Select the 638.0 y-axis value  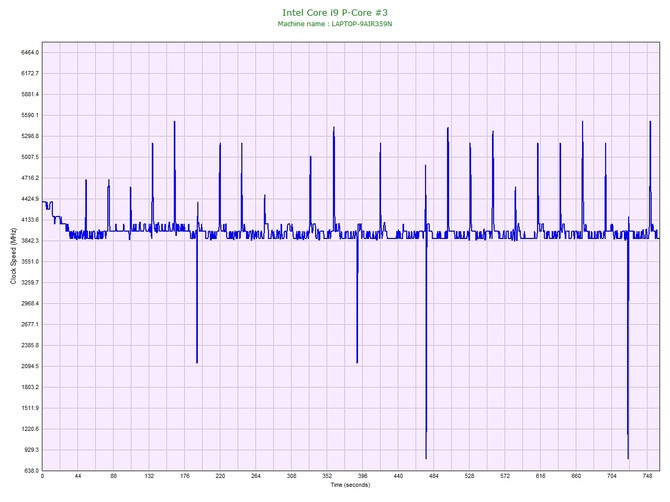31,471
